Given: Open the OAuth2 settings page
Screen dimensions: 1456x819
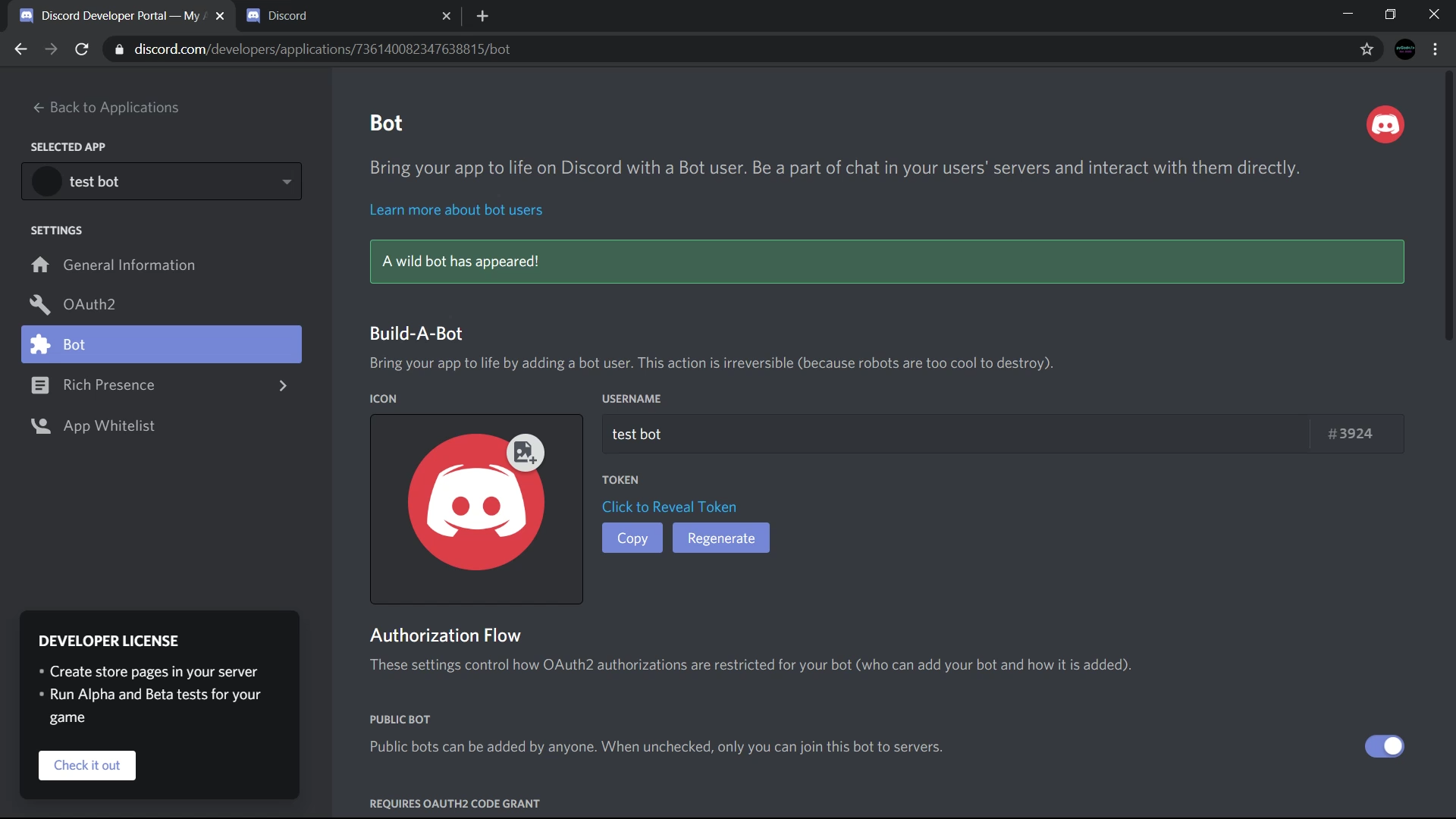Looking at the screenshot, I should [89, 304].
